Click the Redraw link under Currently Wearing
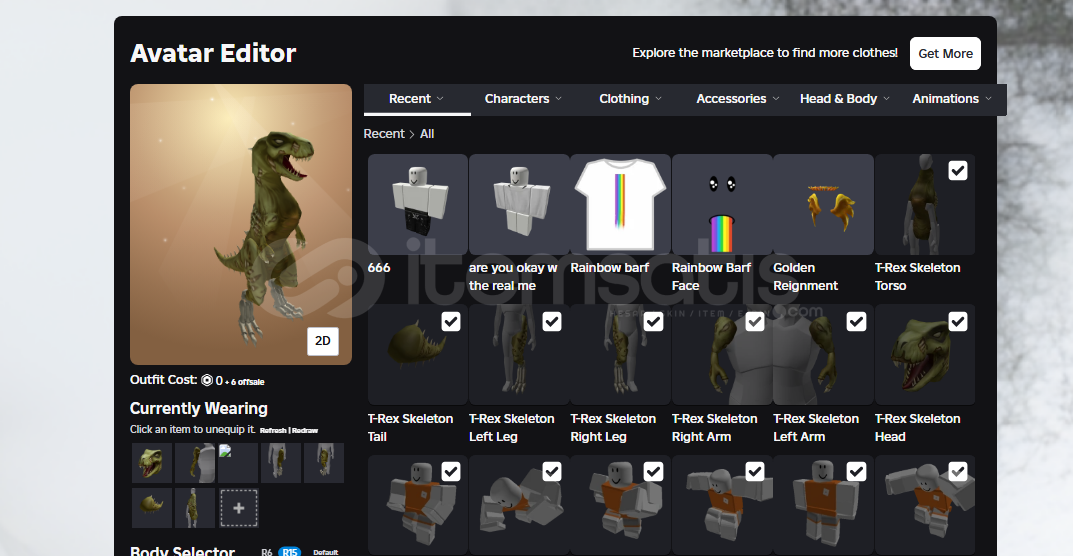 click(x=305, y=431)
